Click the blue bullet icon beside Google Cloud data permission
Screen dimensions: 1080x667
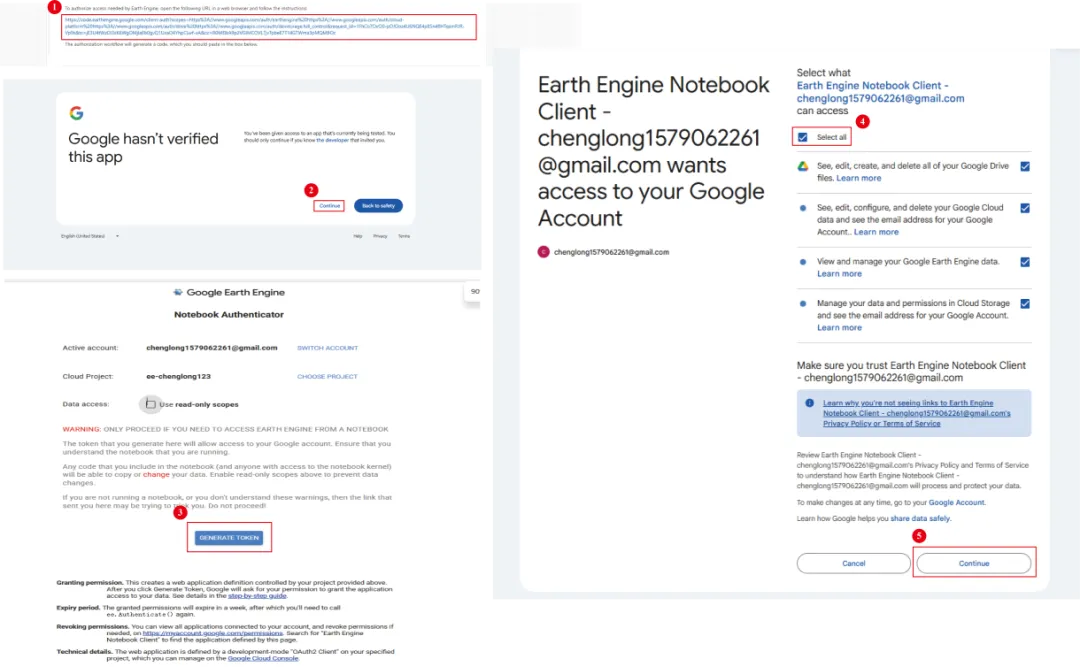(802, 208)
